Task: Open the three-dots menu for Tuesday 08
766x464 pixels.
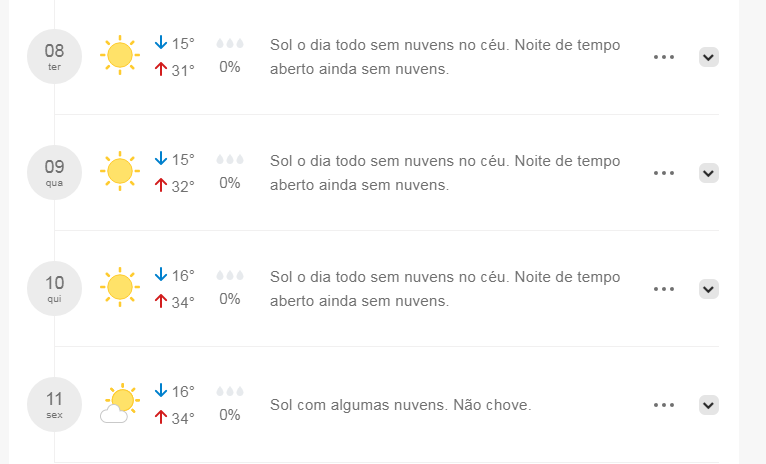Action: (x=664, y=57)
